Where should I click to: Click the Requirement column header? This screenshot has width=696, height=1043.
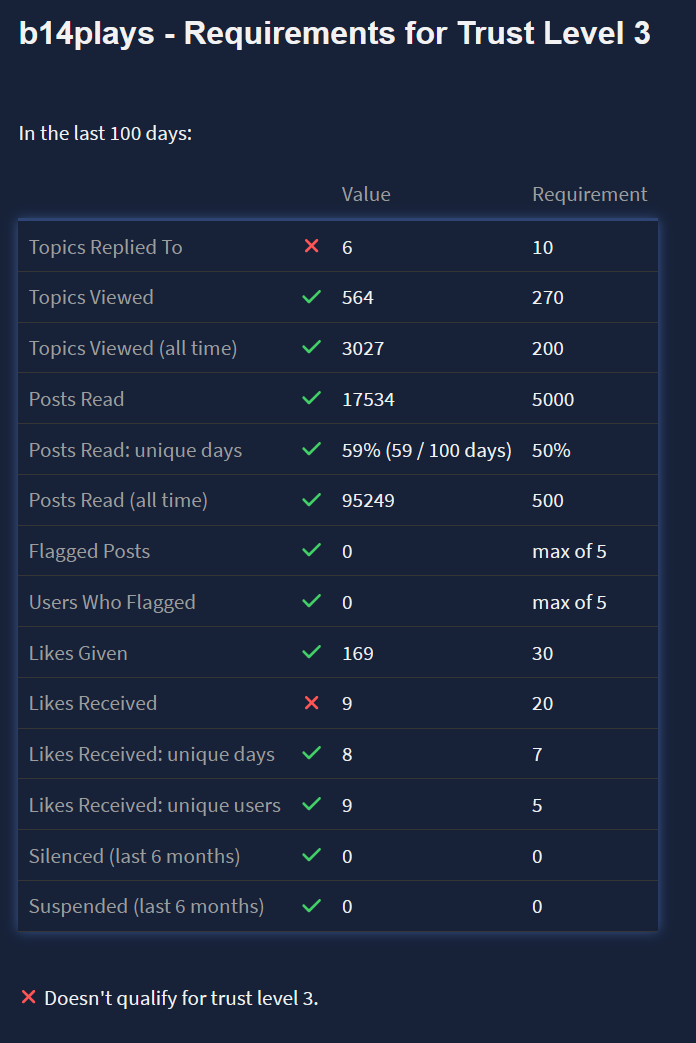coord(589,194)
